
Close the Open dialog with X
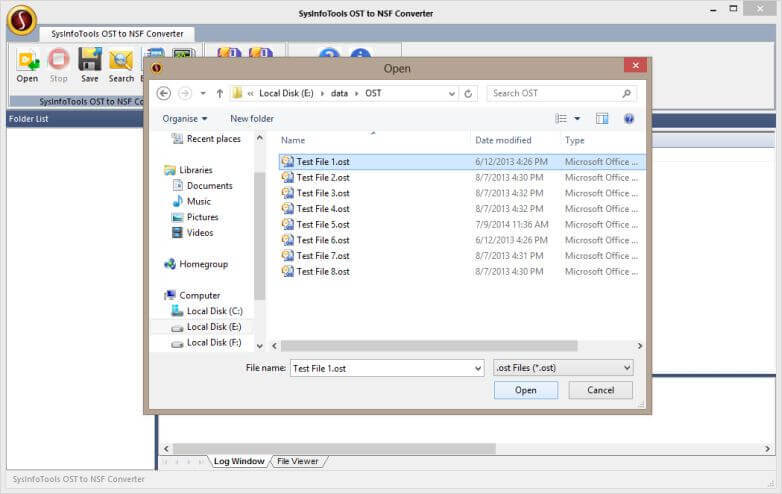635,65
